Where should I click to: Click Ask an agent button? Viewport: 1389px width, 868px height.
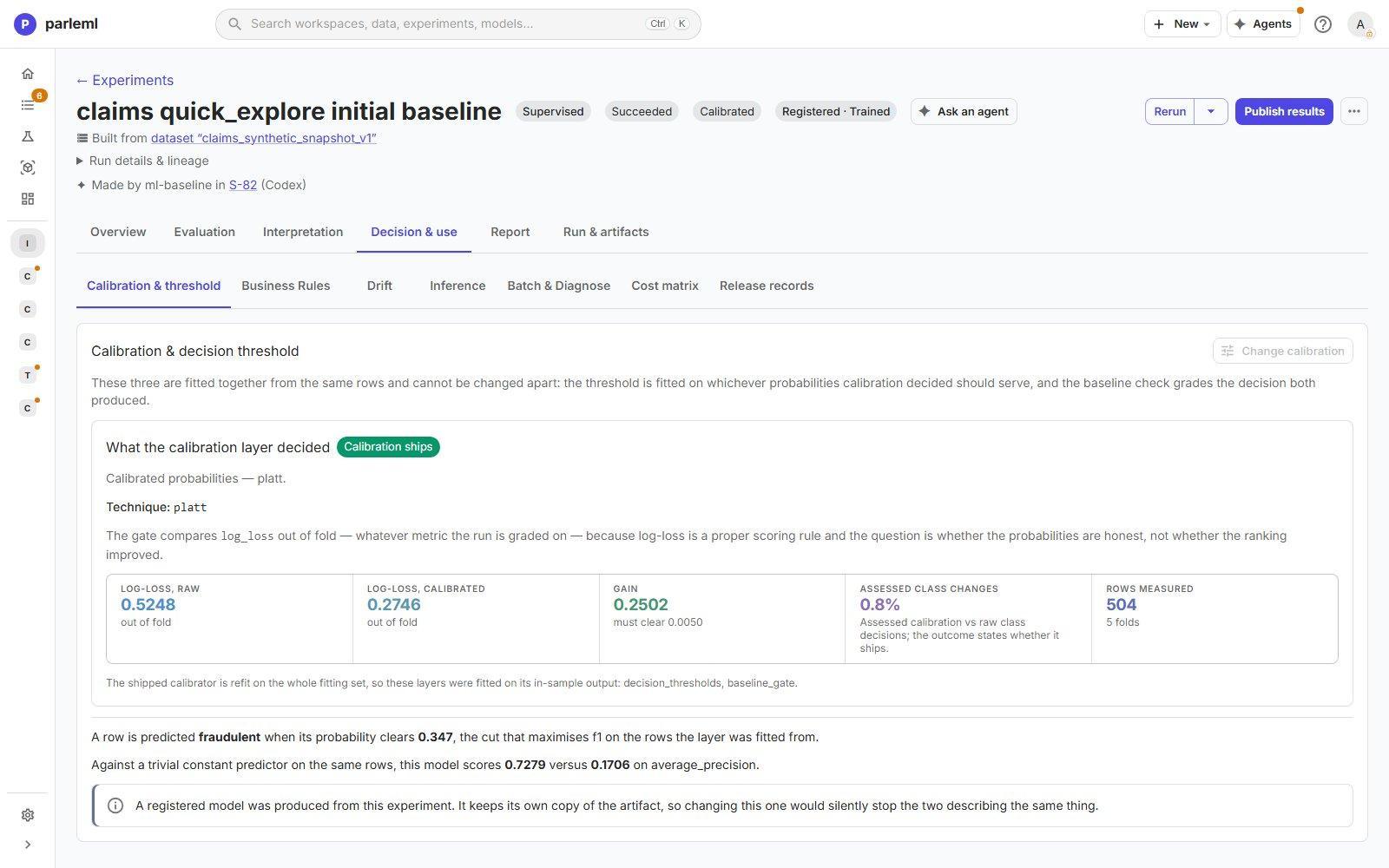point(964,111)
